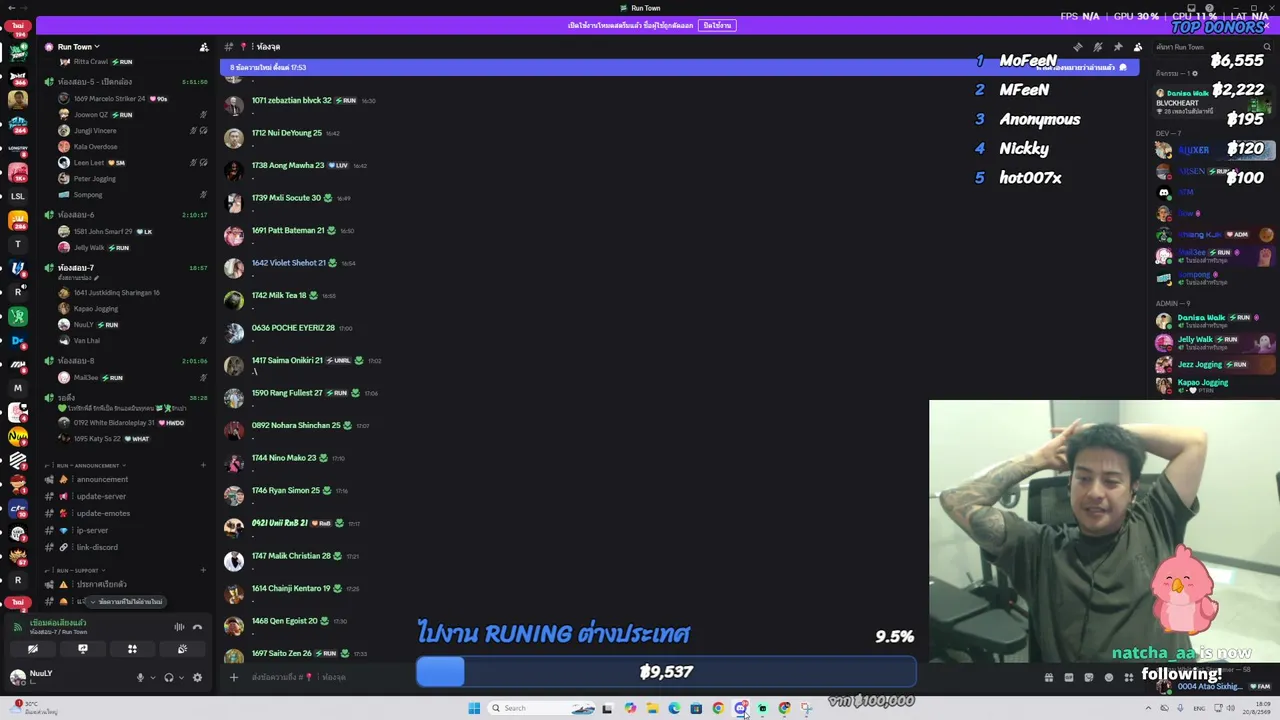1280x720 pixels.
Task: Open the LSL server in server list
Action: coord(18,196)
